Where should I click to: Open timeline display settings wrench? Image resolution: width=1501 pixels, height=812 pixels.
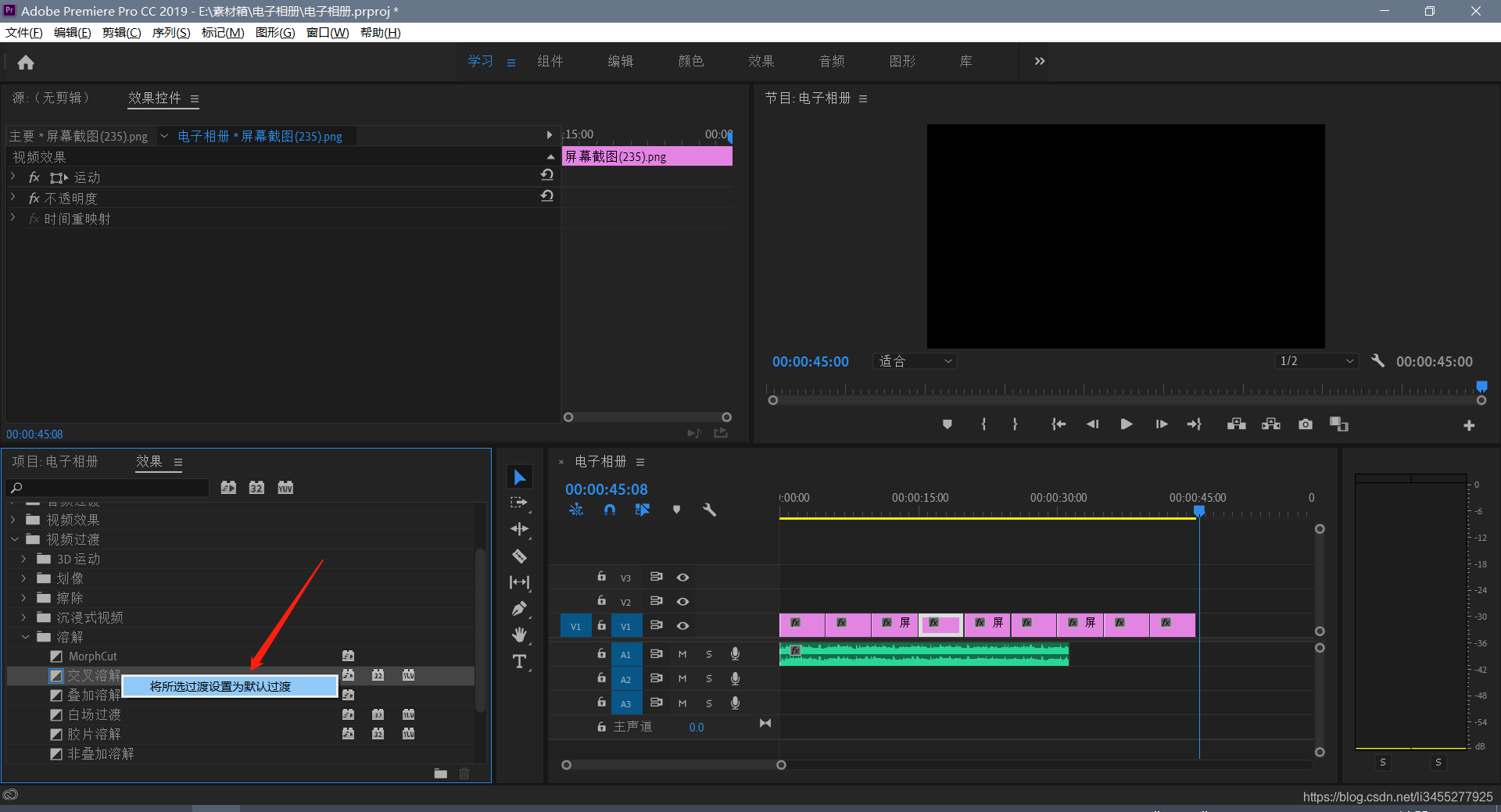coord(710,510)
